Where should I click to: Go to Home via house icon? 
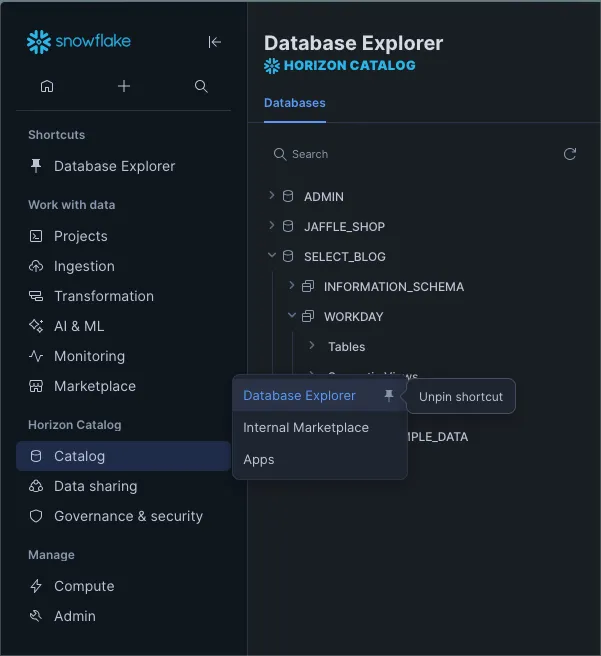point(47,86)
